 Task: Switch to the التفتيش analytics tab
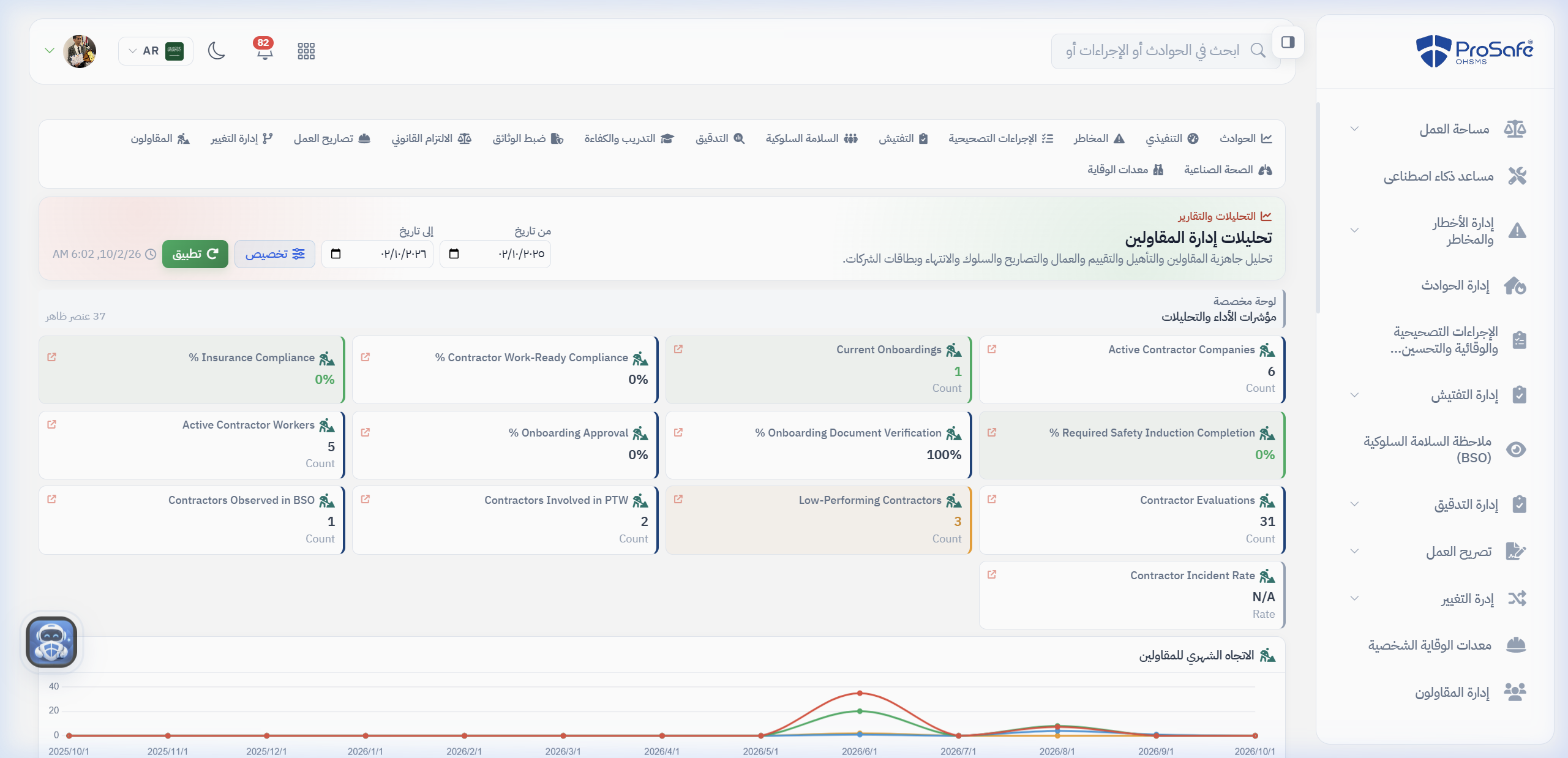click(903, 138)
